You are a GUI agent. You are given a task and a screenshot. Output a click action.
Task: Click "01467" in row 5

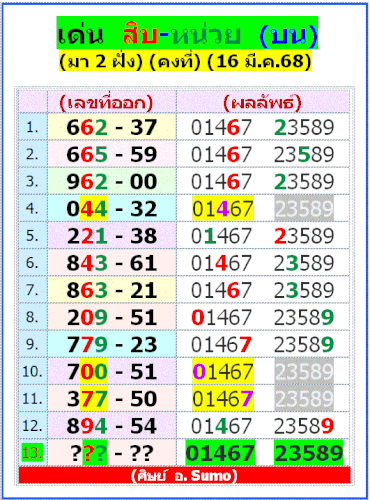(x=221, y=236)
